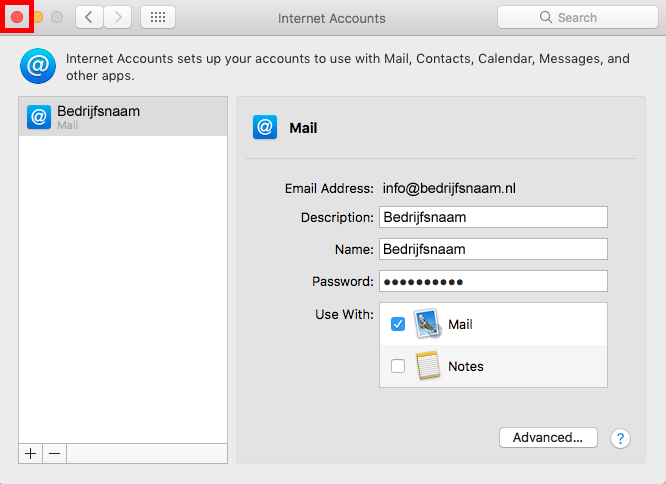Viewport: 666px width, 484px height.
Task: Click the Mail @ icon in detail panel
Action: 265,128
